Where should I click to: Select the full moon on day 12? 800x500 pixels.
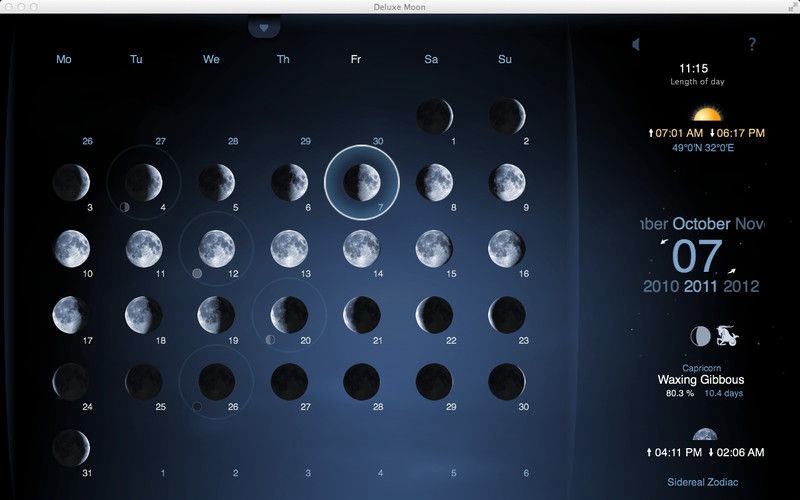tap(216, 248)
